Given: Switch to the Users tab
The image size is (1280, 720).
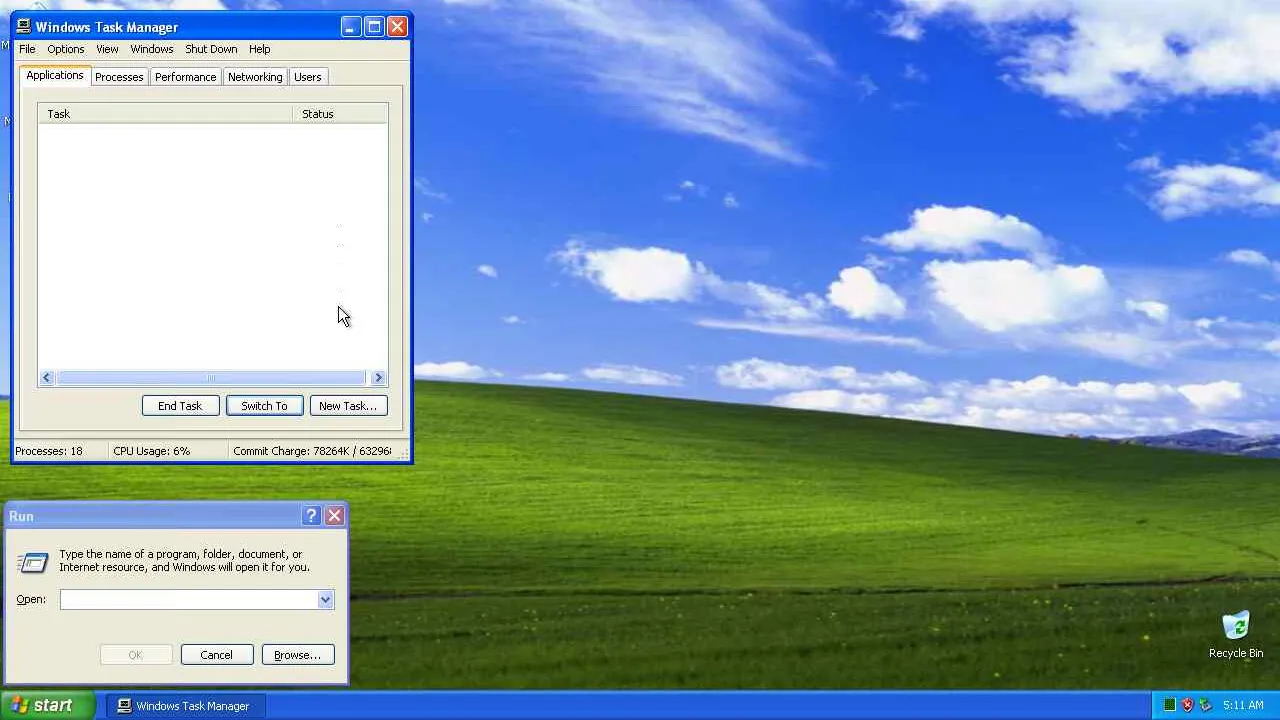Looking at the screenshot, I should 307,77.
